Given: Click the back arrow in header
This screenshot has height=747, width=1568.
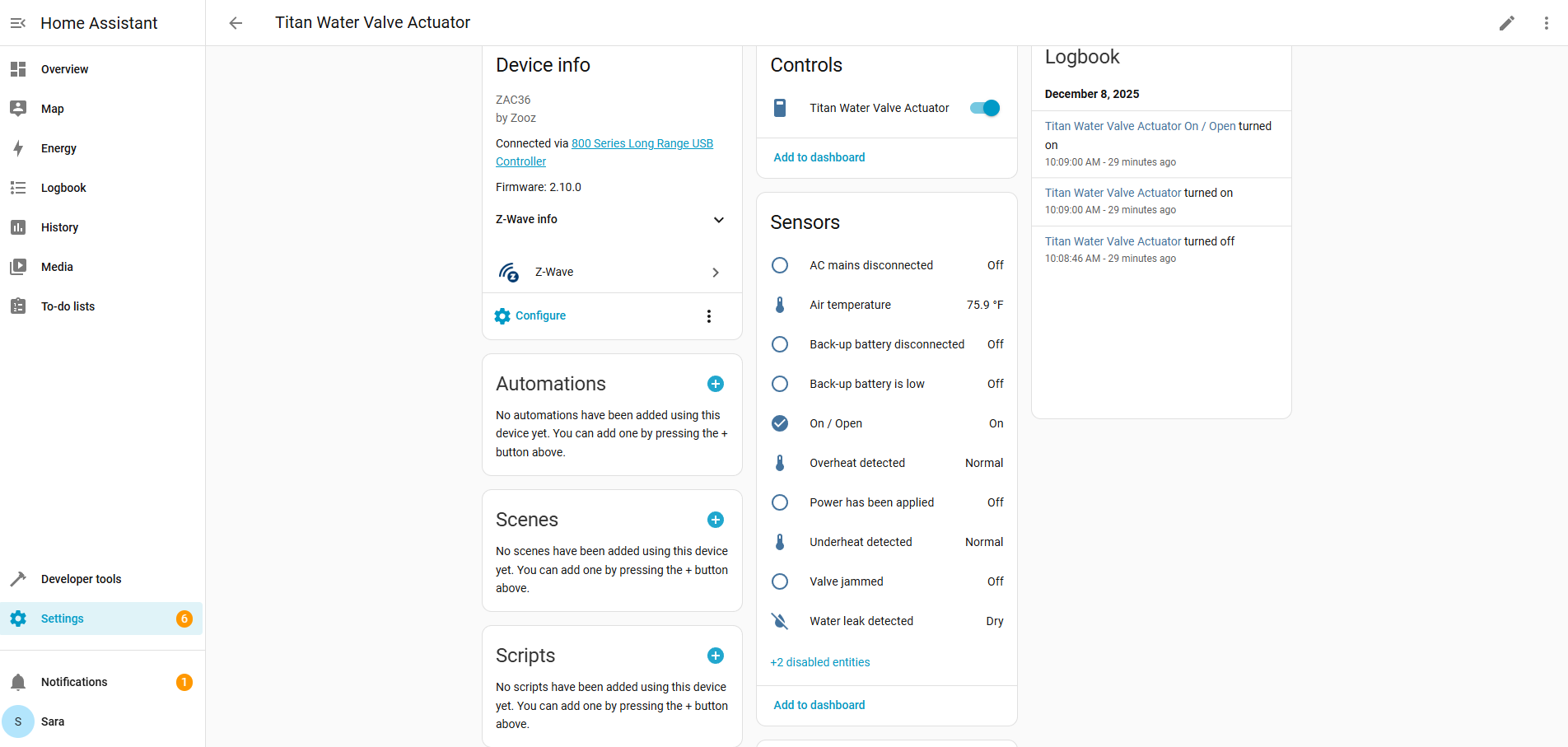Looking at the screenshot, I should click(236, 23).
